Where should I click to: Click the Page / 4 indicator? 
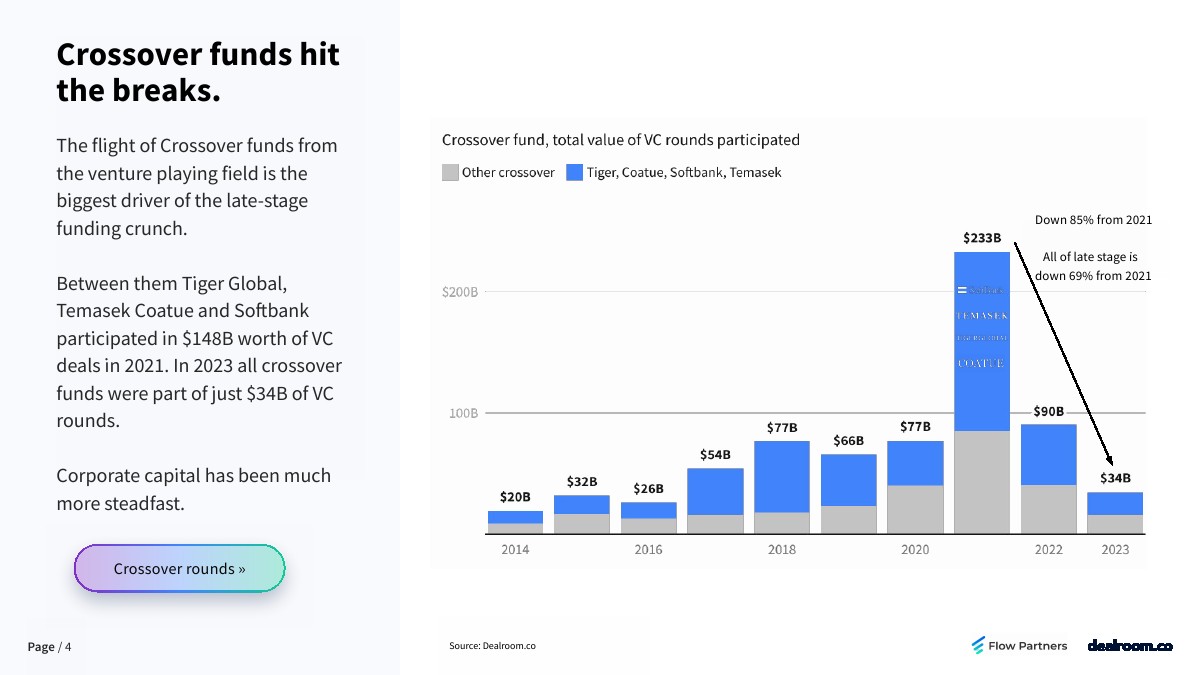49,647
